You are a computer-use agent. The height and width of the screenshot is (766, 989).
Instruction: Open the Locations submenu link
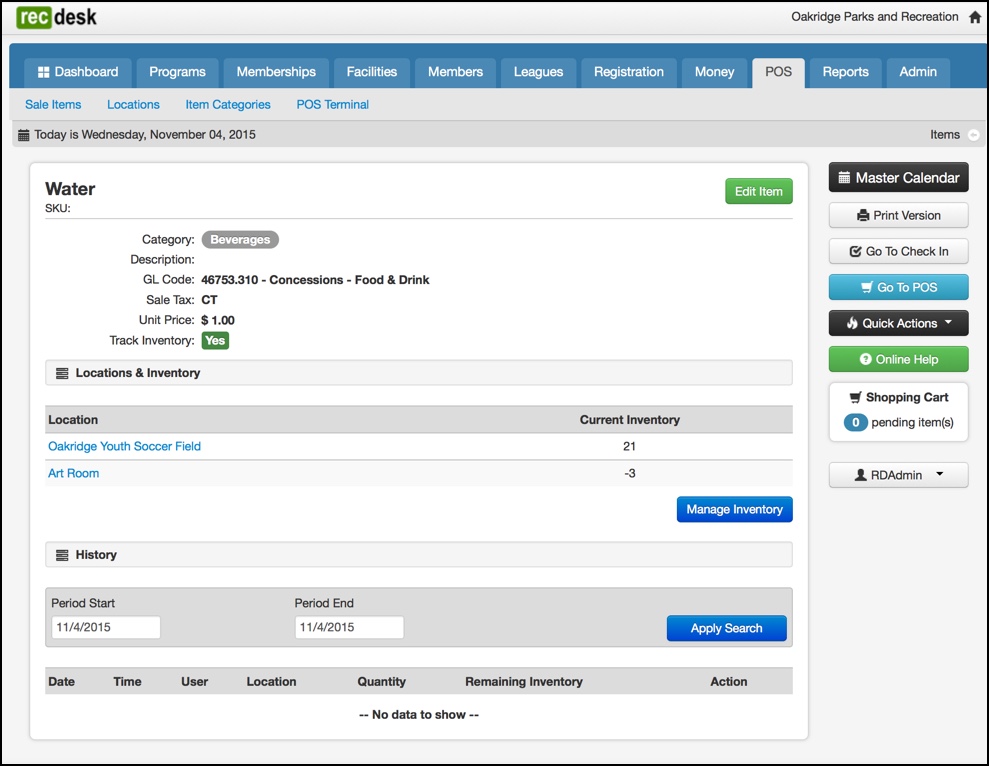tap(133, 105)
